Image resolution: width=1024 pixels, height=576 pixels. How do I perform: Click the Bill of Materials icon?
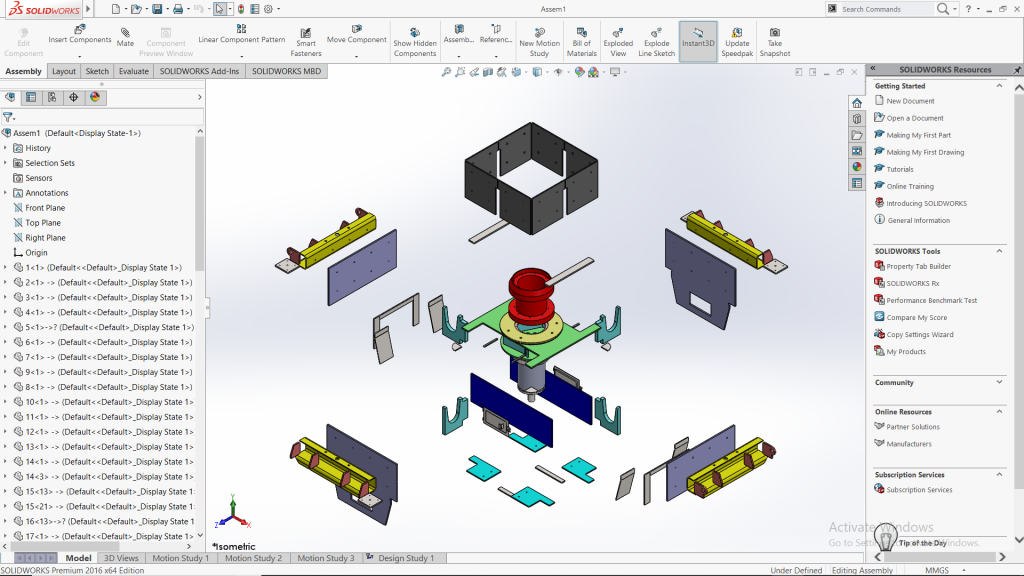[581, 41]
